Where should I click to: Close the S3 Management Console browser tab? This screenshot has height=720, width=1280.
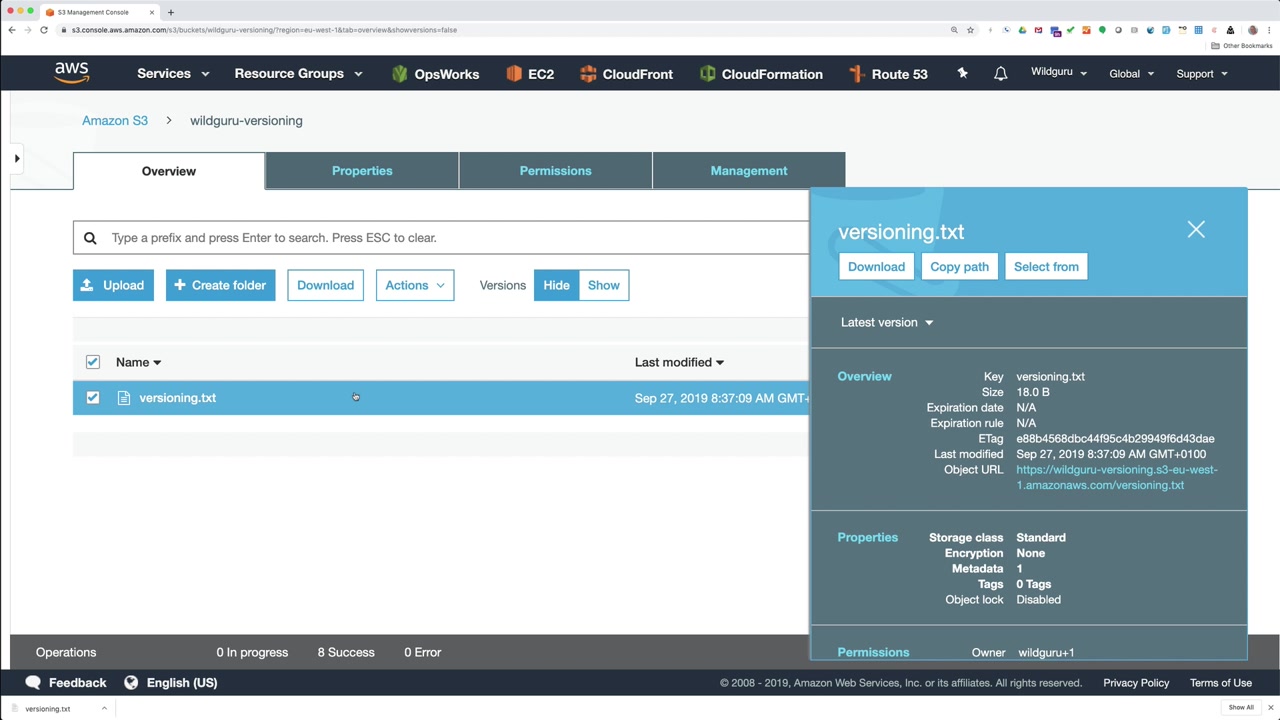[152, 12]
